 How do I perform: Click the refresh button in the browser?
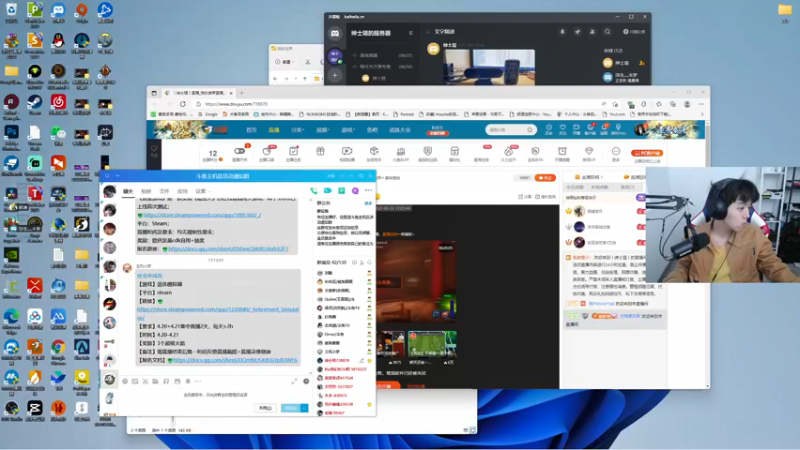(x=183, y=104)
